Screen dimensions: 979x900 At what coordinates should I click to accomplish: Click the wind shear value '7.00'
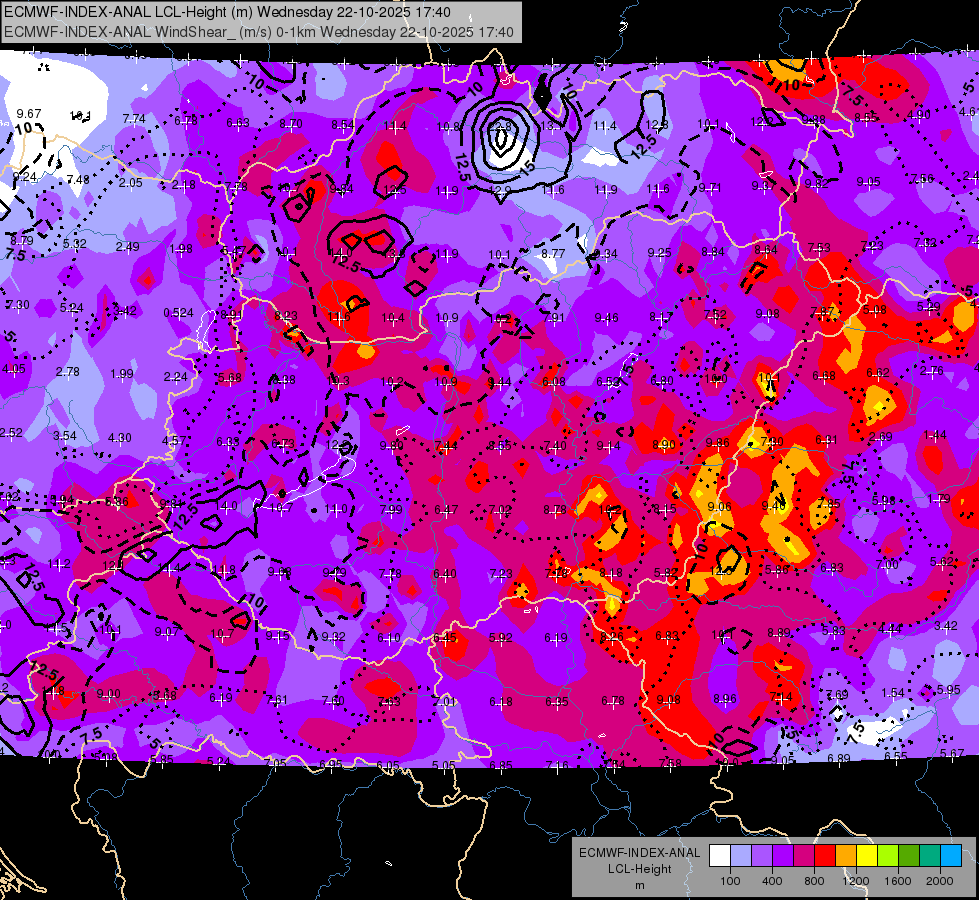pyautogui.click(x=887, y=565)
